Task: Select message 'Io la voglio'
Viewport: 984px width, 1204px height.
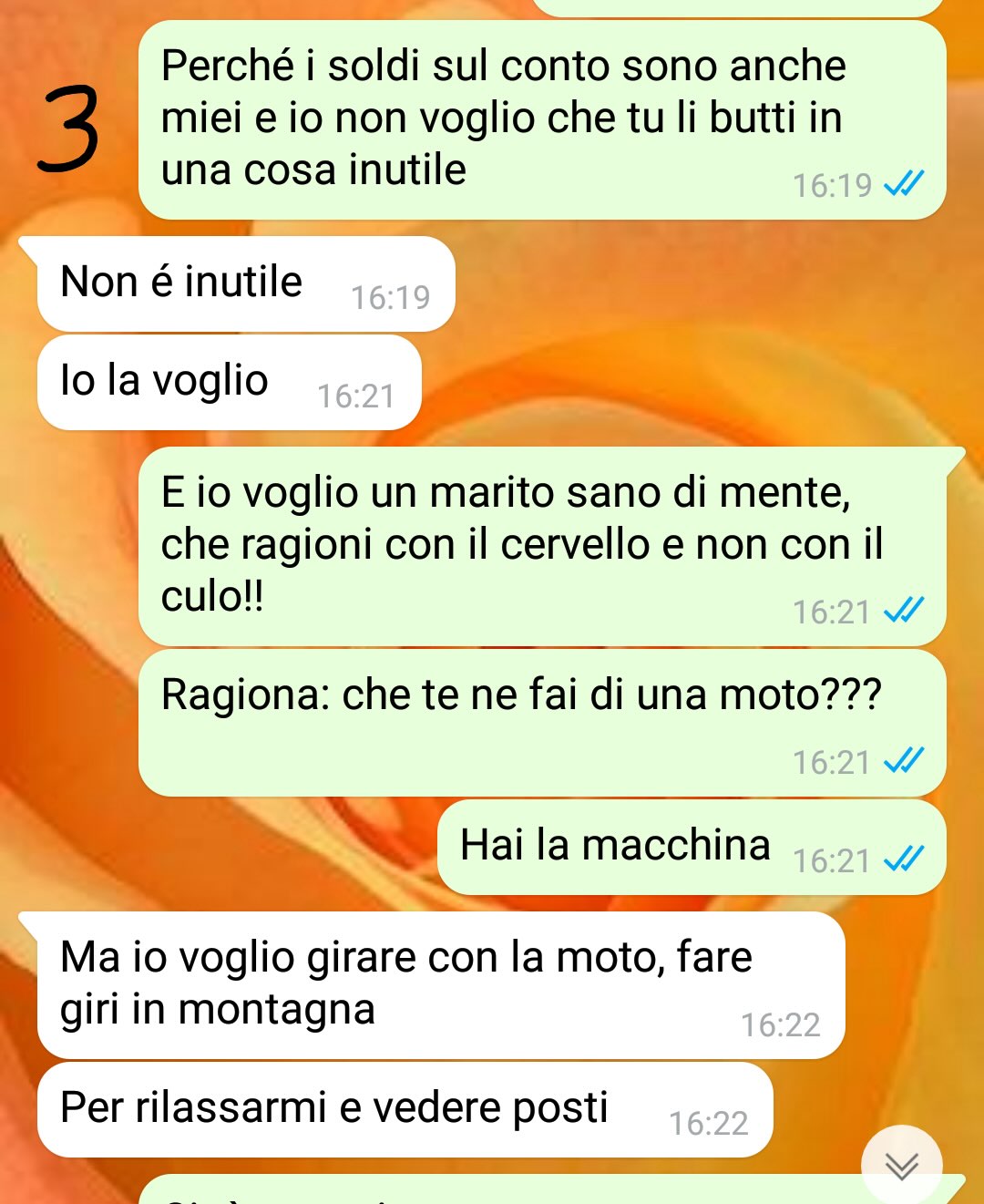Action: pos(229,382)
